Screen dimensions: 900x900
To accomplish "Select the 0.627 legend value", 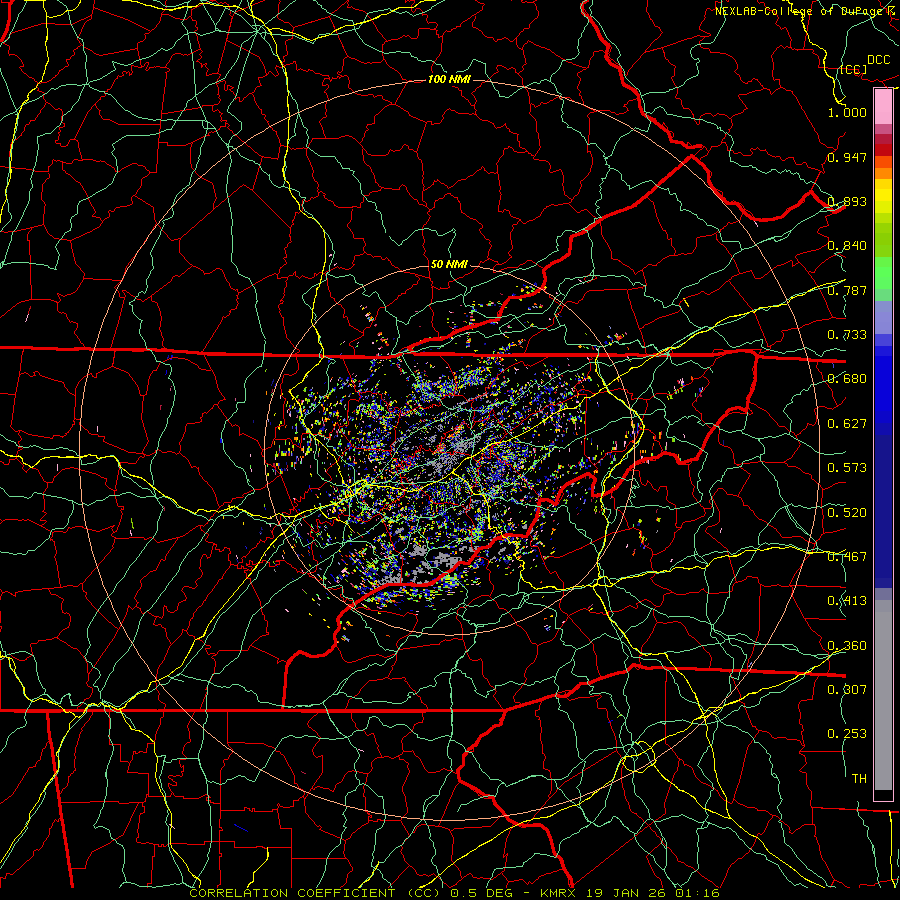I will click(x=847, y=424).
